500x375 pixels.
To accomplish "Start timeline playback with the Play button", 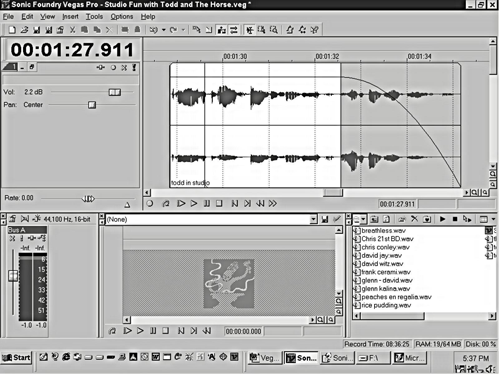I will pyautogui.click(x=194, y=203).
